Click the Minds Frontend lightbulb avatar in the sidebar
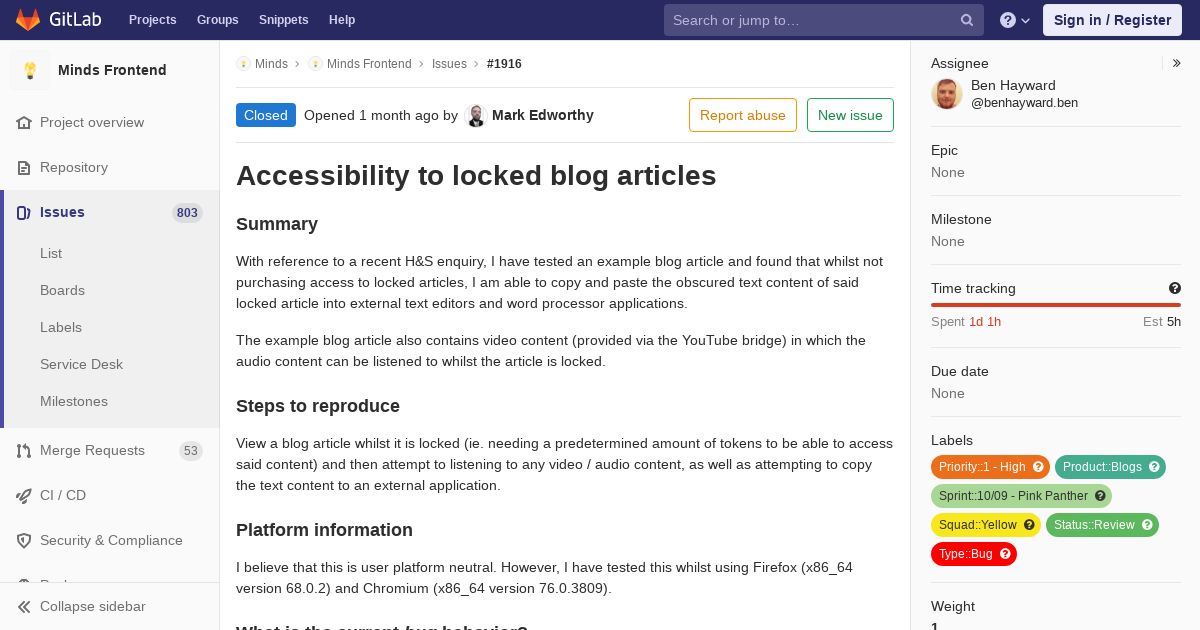 pos(30,70)
